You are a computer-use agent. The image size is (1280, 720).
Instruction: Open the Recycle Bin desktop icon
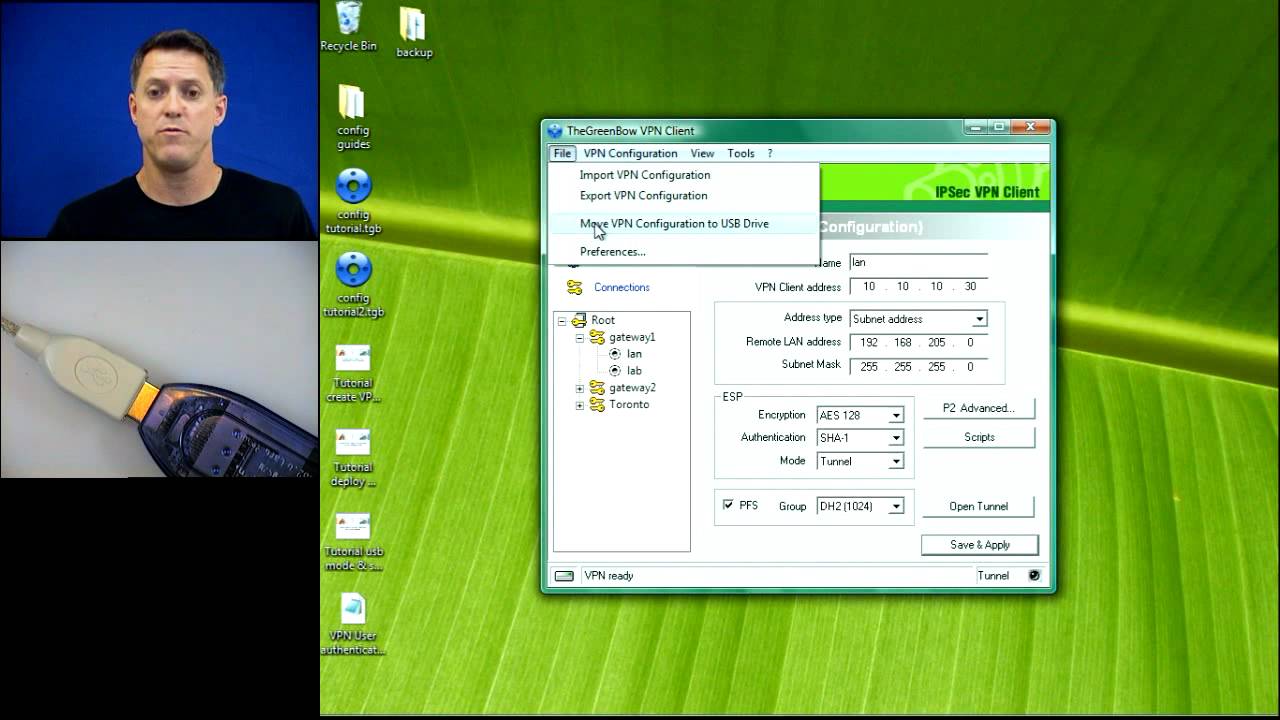coord(348,27)
